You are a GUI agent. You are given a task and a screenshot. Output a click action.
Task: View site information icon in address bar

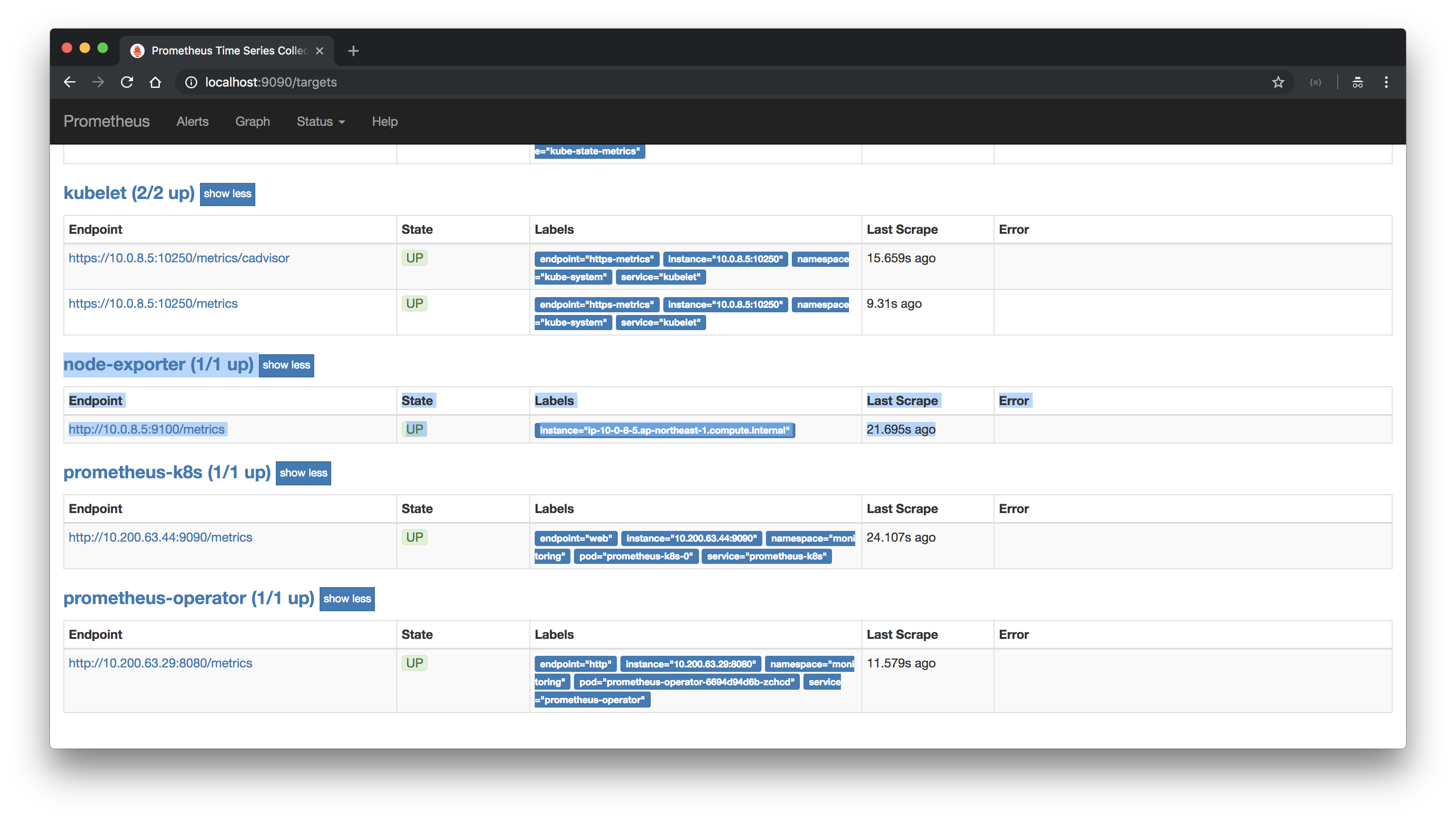coord(191,83)
